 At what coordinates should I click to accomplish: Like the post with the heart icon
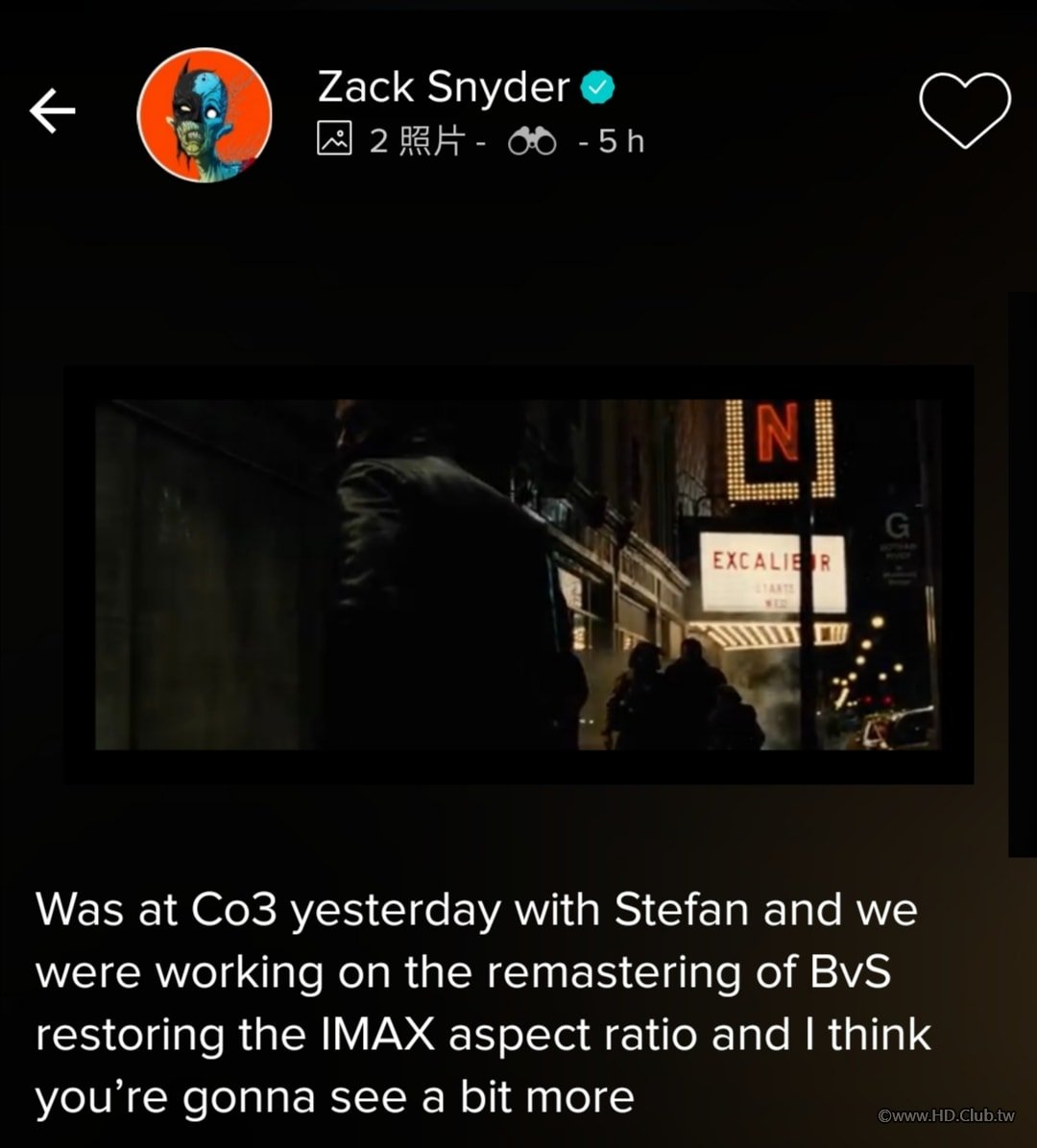tap(964, 109)
